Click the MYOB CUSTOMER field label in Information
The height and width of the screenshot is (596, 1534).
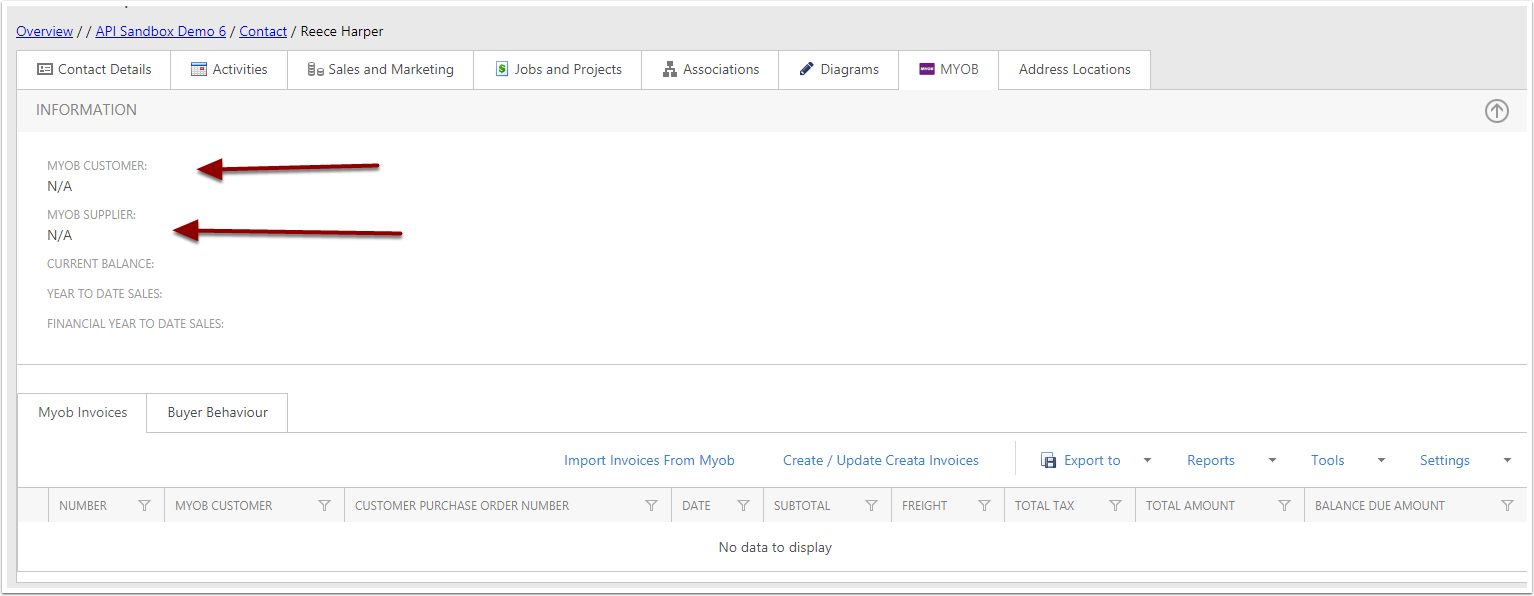pyautogui.click(x=97, y=166)
